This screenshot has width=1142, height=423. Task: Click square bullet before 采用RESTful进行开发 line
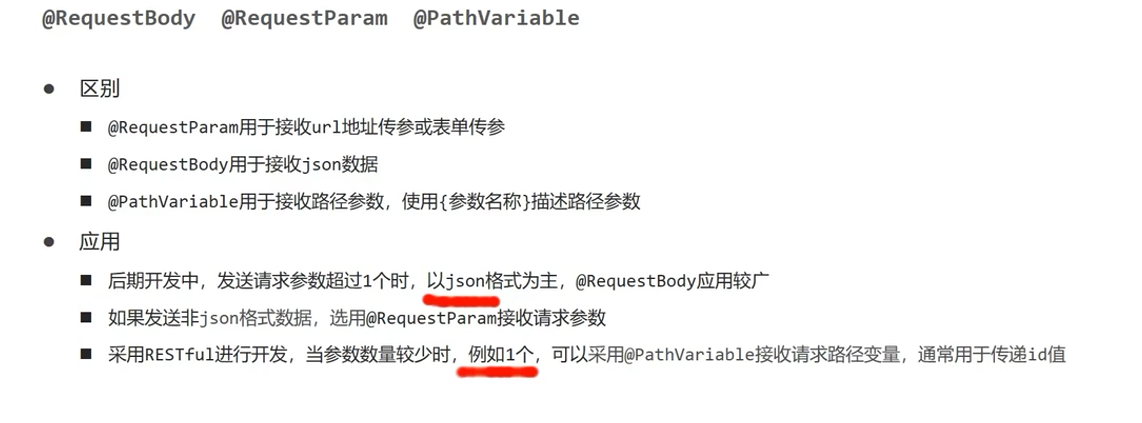pos(86,355)
